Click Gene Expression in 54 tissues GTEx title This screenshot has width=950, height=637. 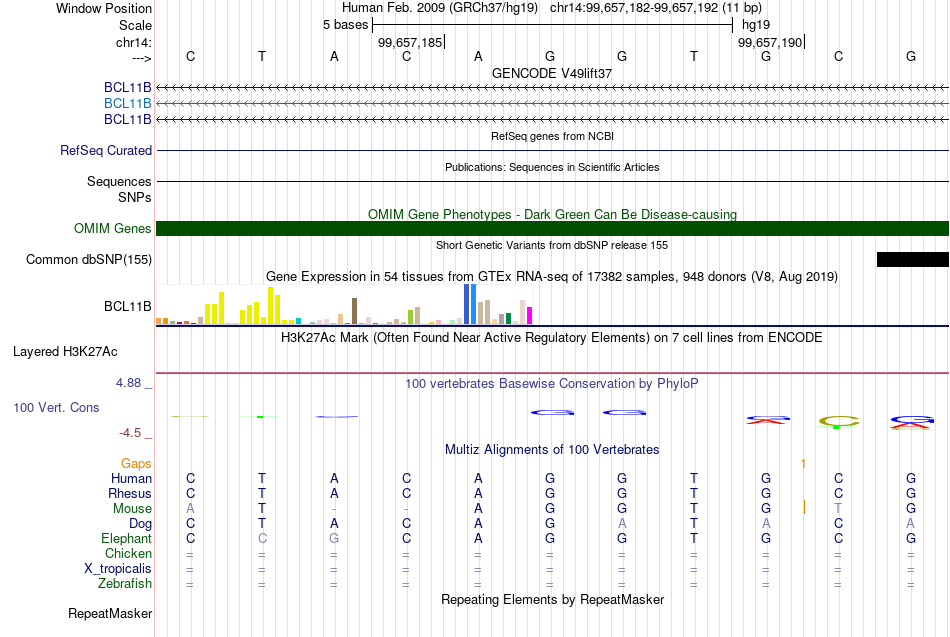tap(552, 277)
